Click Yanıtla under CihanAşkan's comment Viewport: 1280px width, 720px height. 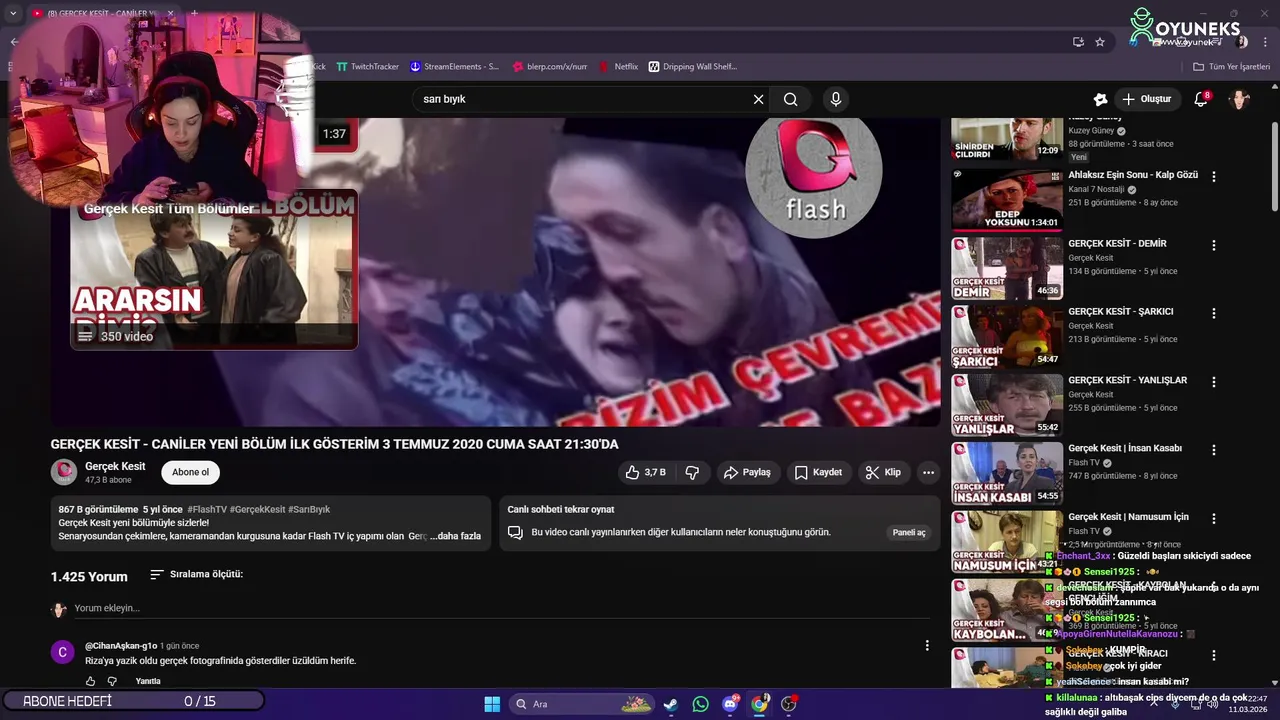[x=148, y=681]
